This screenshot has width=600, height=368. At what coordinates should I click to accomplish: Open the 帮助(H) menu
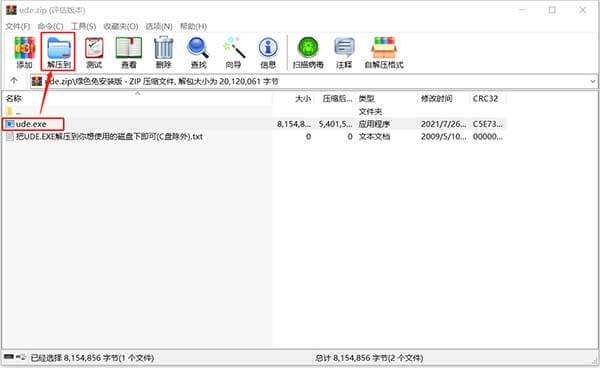pyautogui.click(x=193, y=26)
